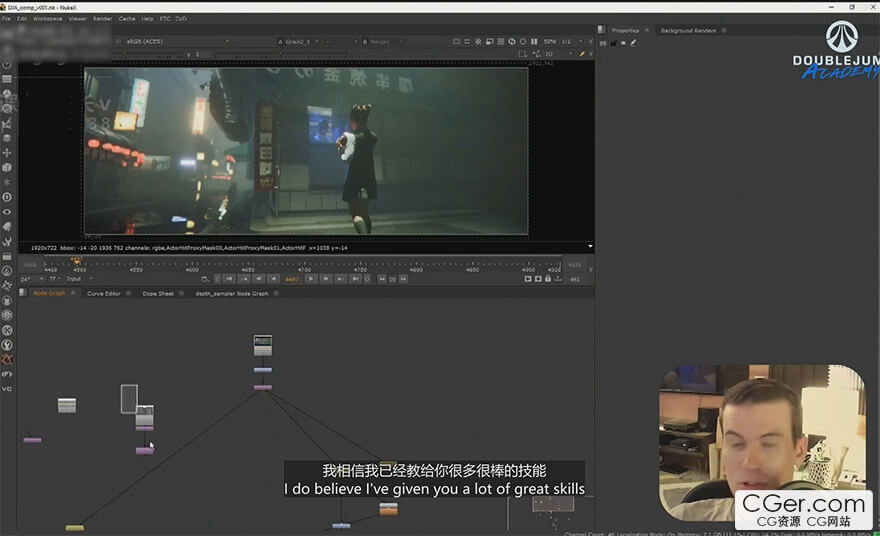Open the 24 fps playback rate dropdown
This screenshot has height=536, width=880.
(27, 279)
